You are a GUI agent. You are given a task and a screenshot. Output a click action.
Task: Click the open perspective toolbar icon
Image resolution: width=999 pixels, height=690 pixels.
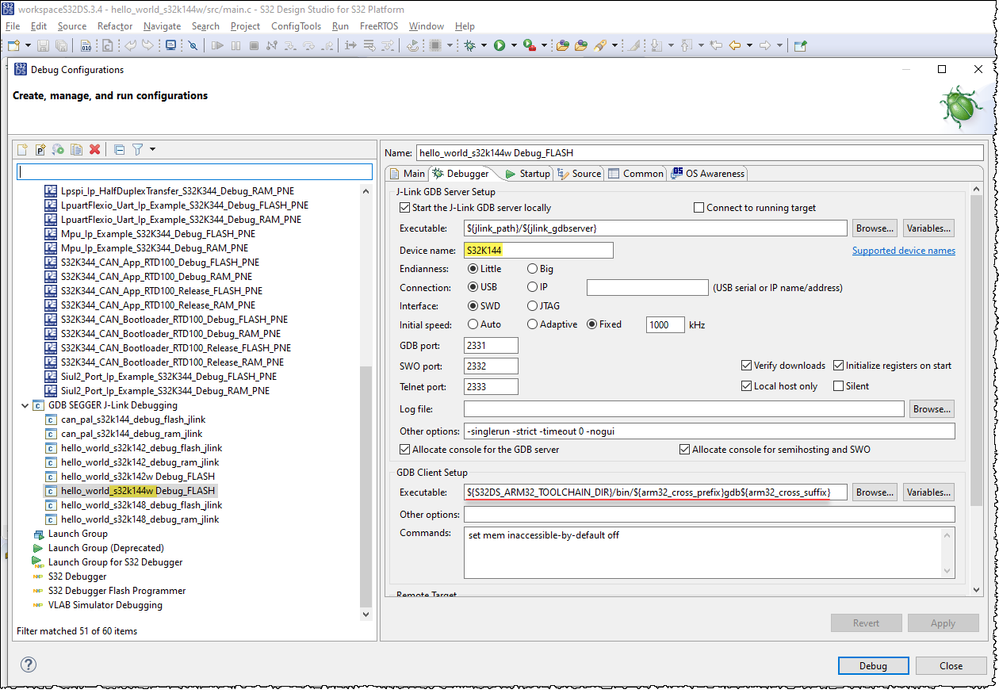click(801, 45)
